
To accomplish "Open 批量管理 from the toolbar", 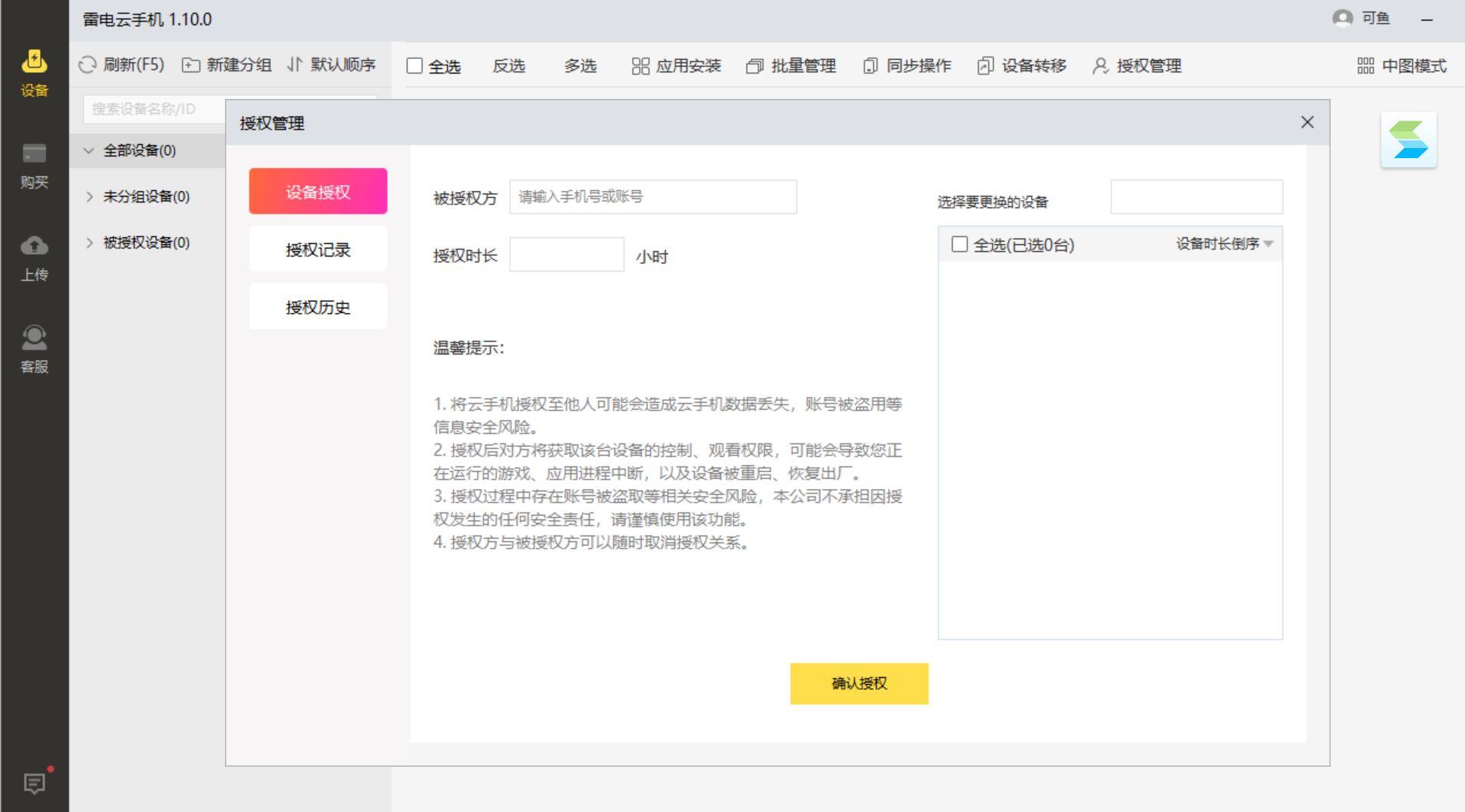I will point(790,66).
